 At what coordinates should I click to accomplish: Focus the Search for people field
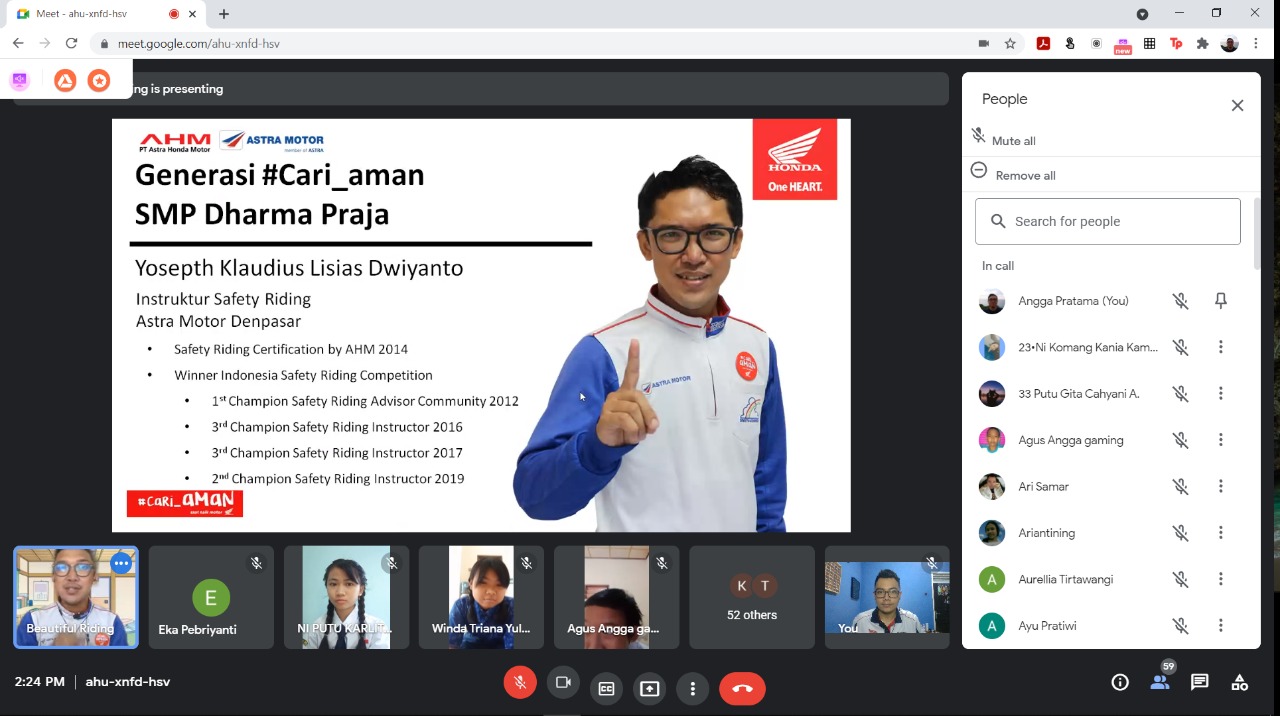pyautogui.click(x=1108, y=221)
